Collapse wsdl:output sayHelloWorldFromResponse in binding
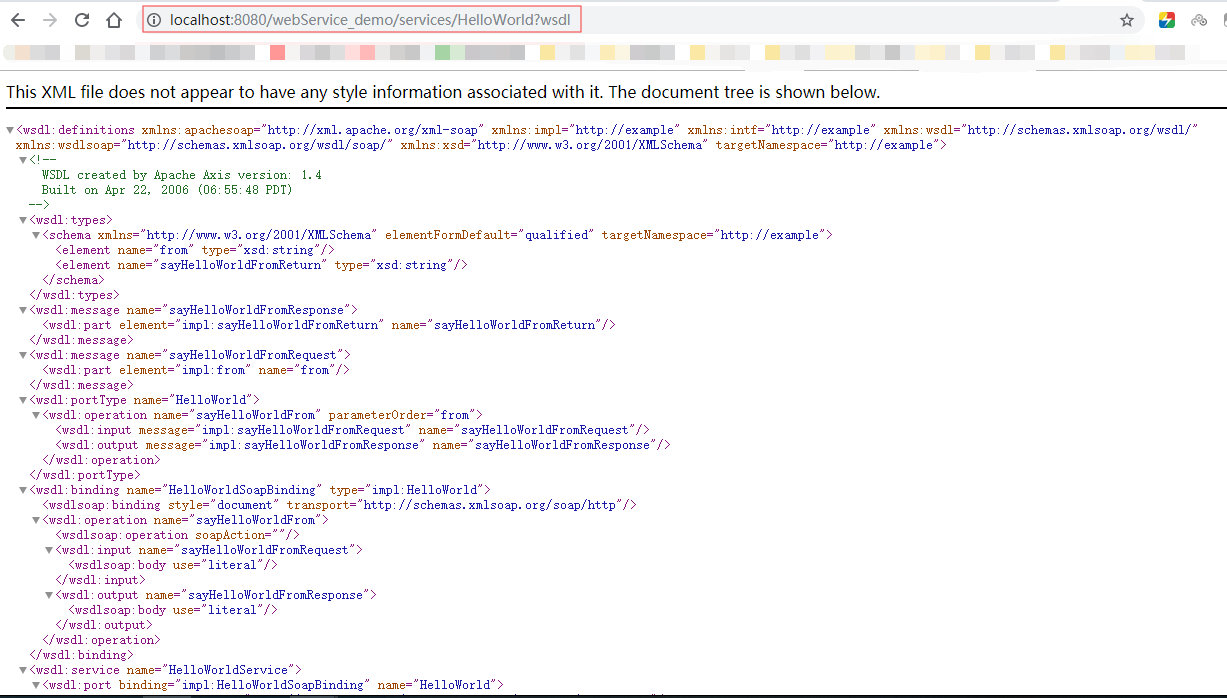 point(48,595)
